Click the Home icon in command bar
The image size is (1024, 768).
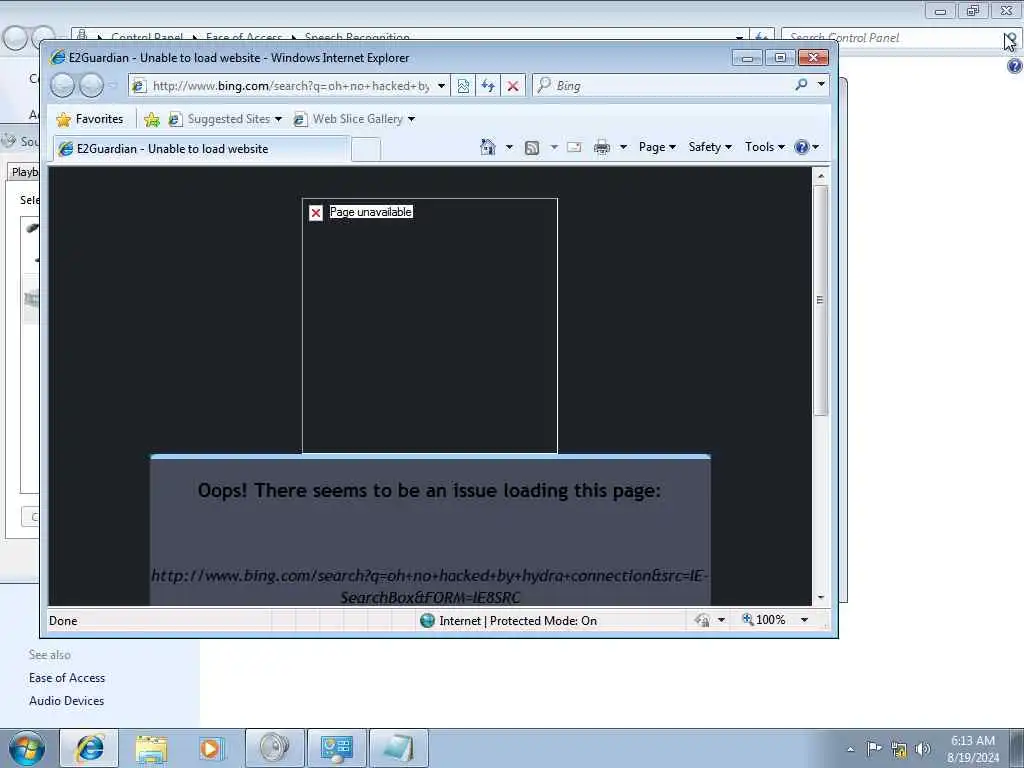tap(488, 147)
